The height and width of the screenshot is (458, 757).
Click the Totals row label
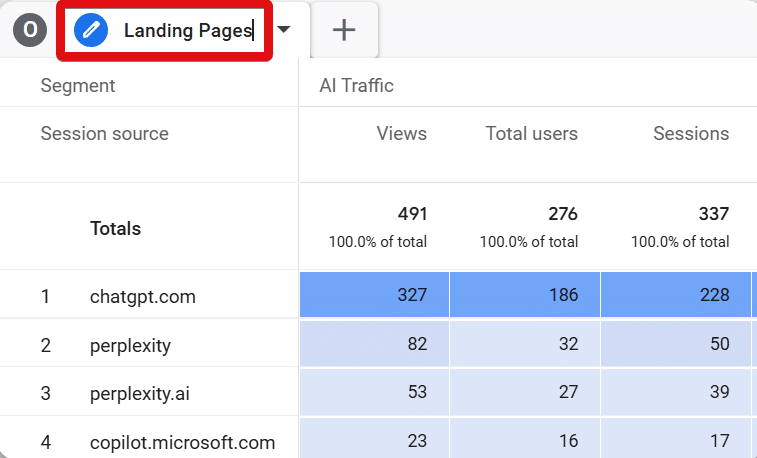point(115,228)
